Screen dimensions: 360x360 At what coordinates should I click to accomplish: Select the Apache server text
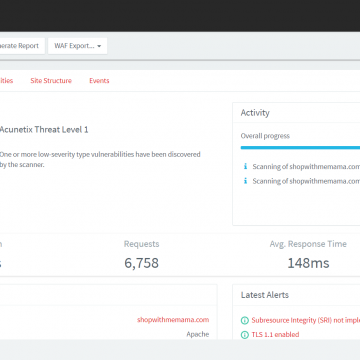[198, 334]
